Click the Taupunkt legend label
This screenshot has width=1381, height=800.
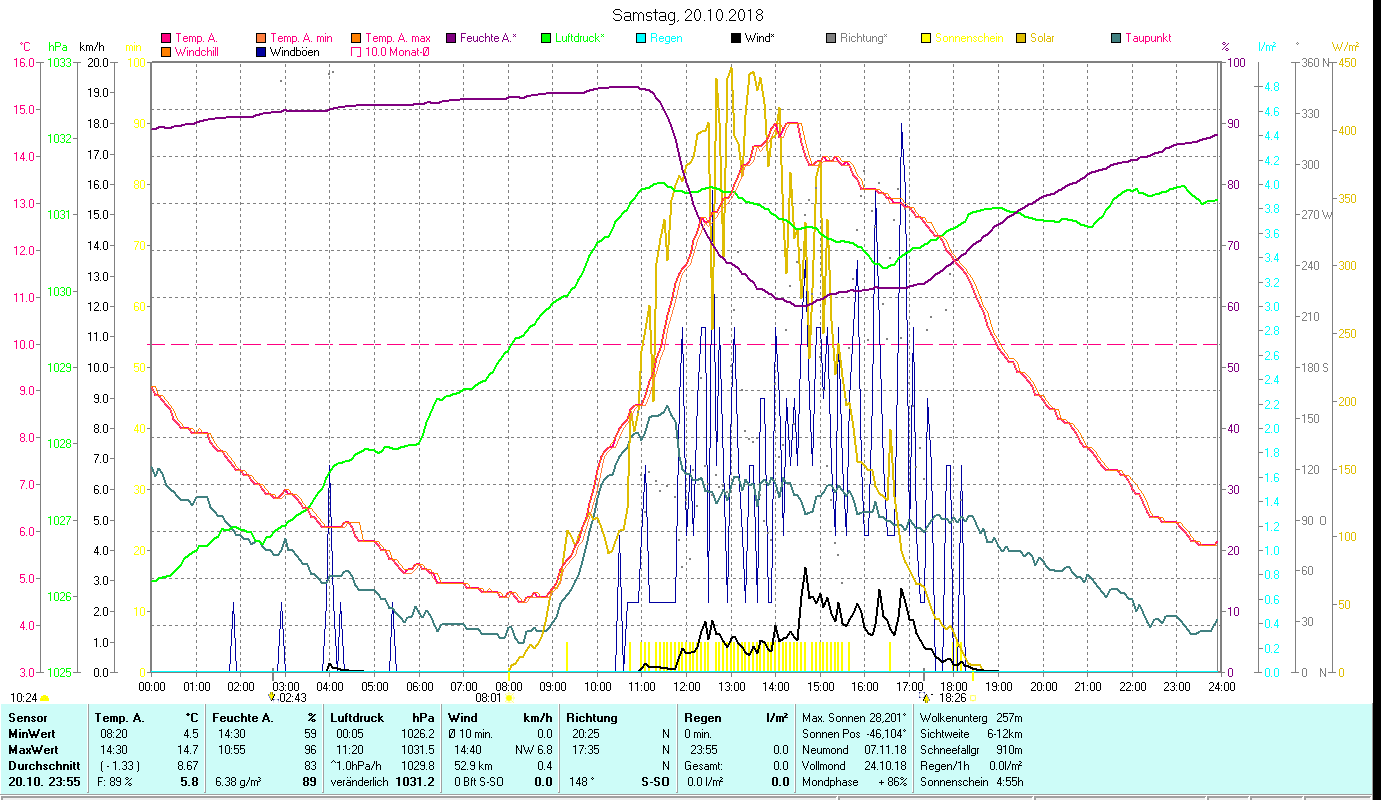[1148, 39]
